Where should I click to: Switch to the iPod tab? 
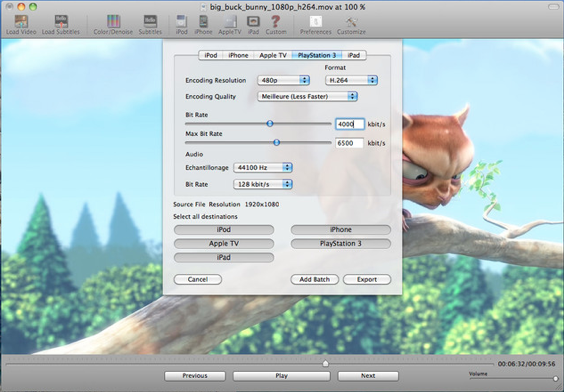pos(211,55)
